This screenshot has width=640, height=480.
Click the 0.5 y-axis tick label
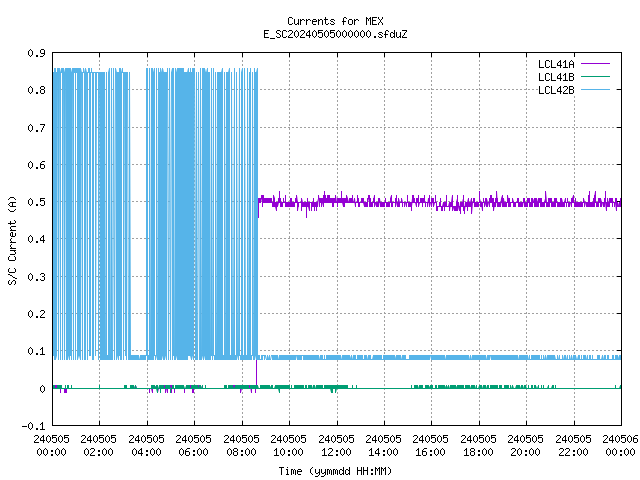tap(36, 202)
